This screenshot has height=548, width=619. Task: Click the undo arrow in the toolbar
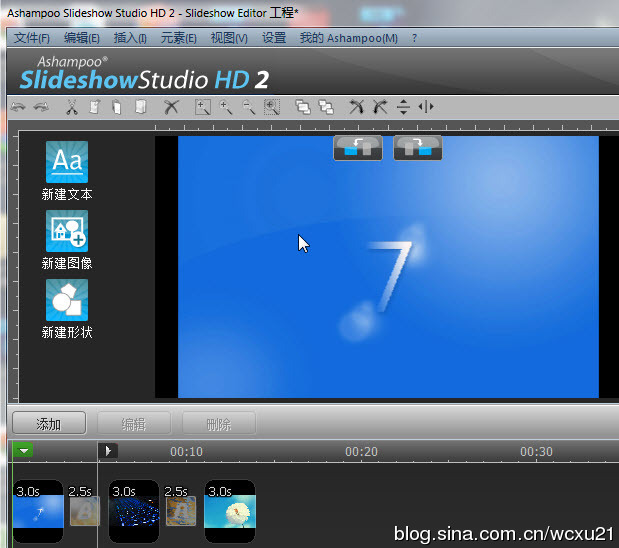click(18, 107)
